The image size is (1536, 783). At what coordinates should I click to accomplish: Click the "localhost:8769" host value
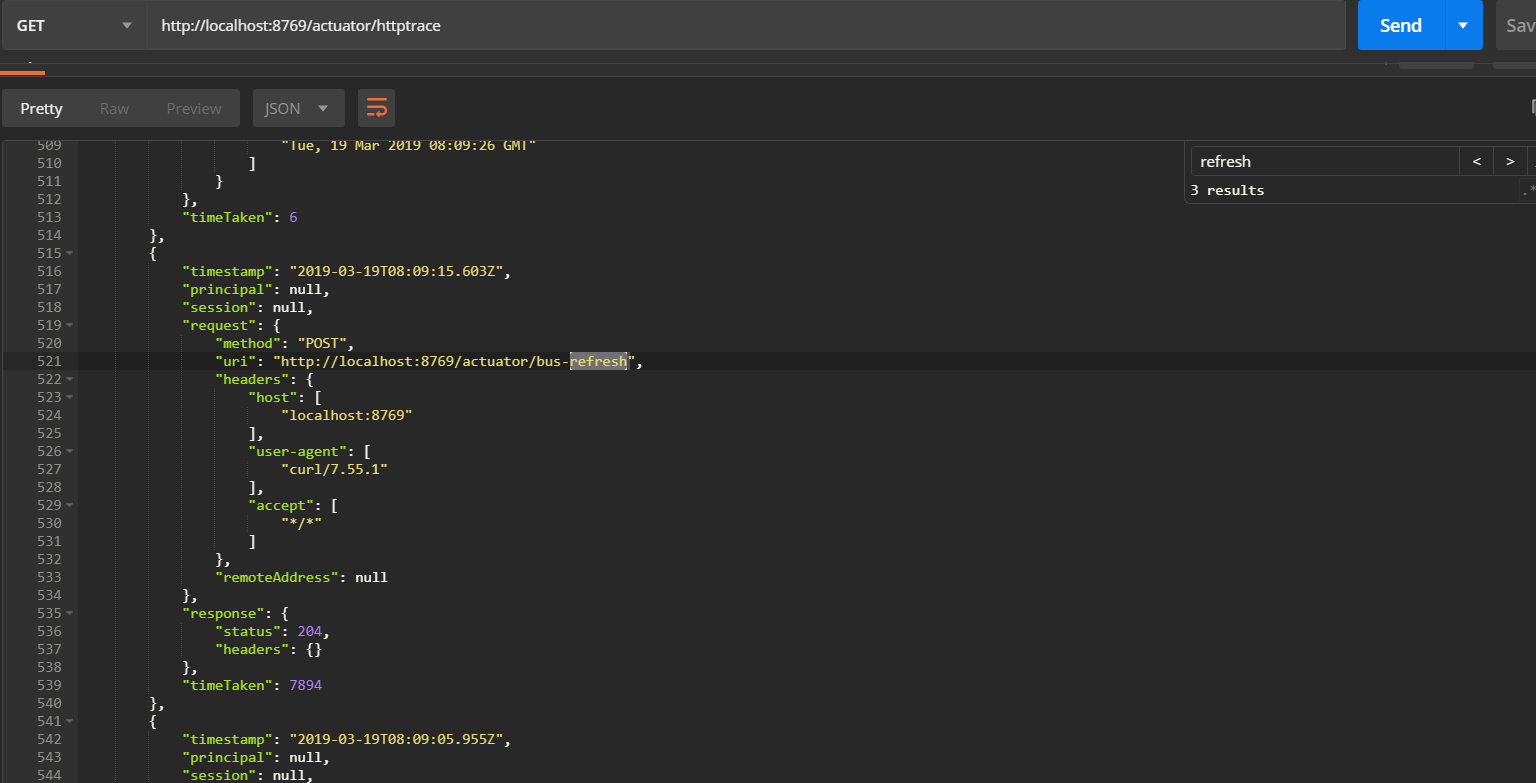tap(347, 415)
